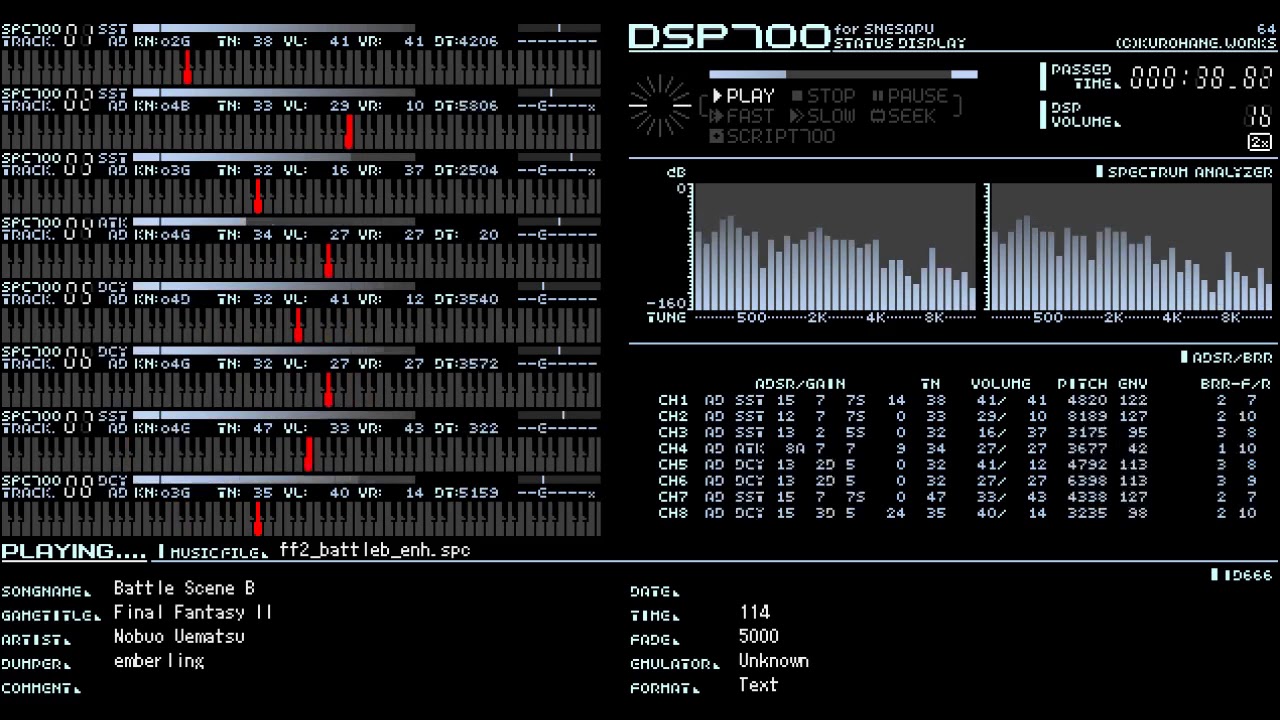Select the TIME value 114

(755, 612)
